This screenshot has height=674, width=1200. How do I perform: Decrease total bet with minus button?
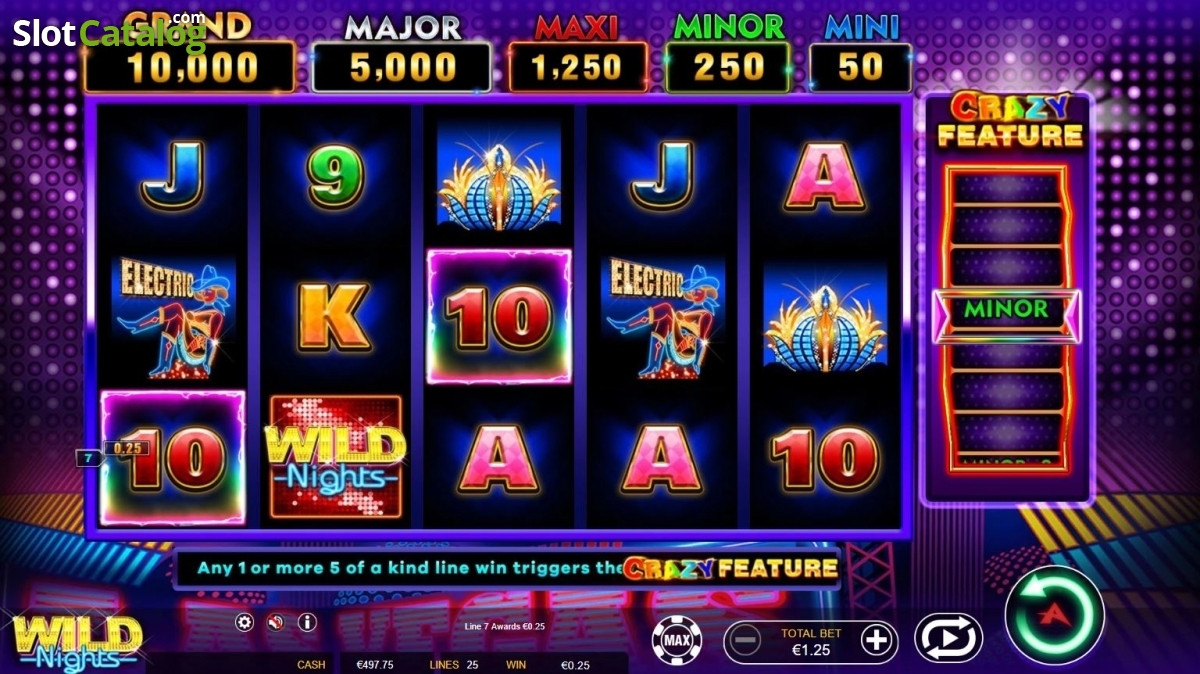744,639
